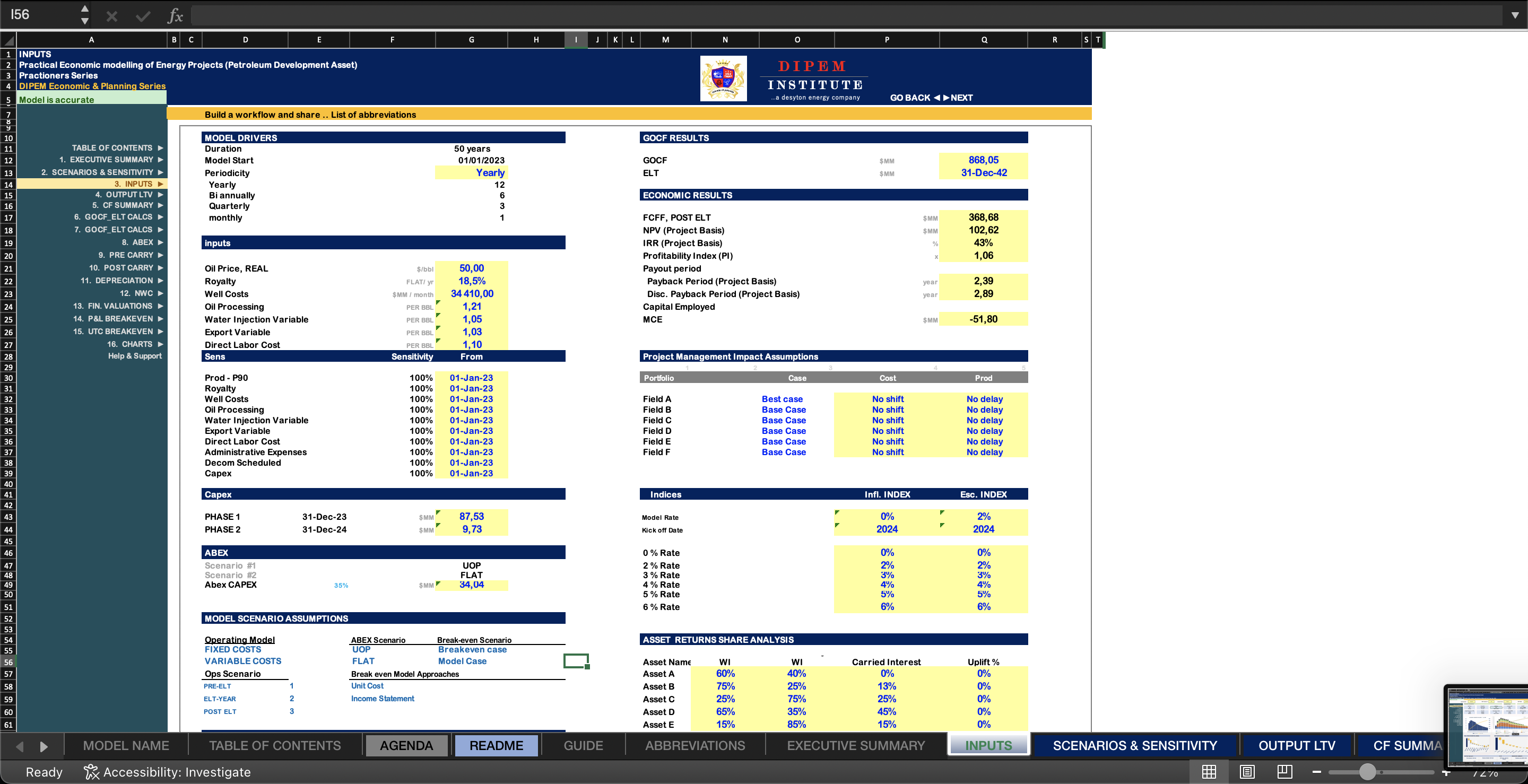Click arrow beside P&L BREAKEVEN entry
Image resolution: width=1528 pixels, height=784 pixels.
[160, 318]
